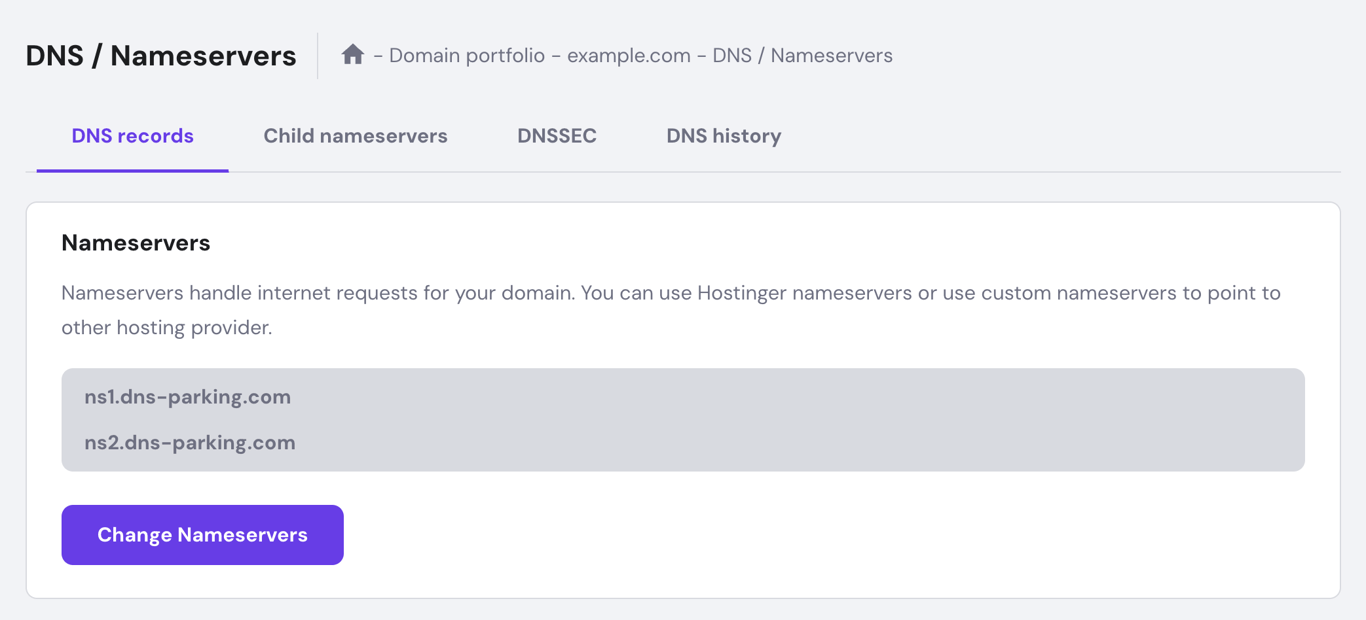The height and width of the screenshot is (620, 1366).
Task: Select the DNS records tab
Action: 131,135
